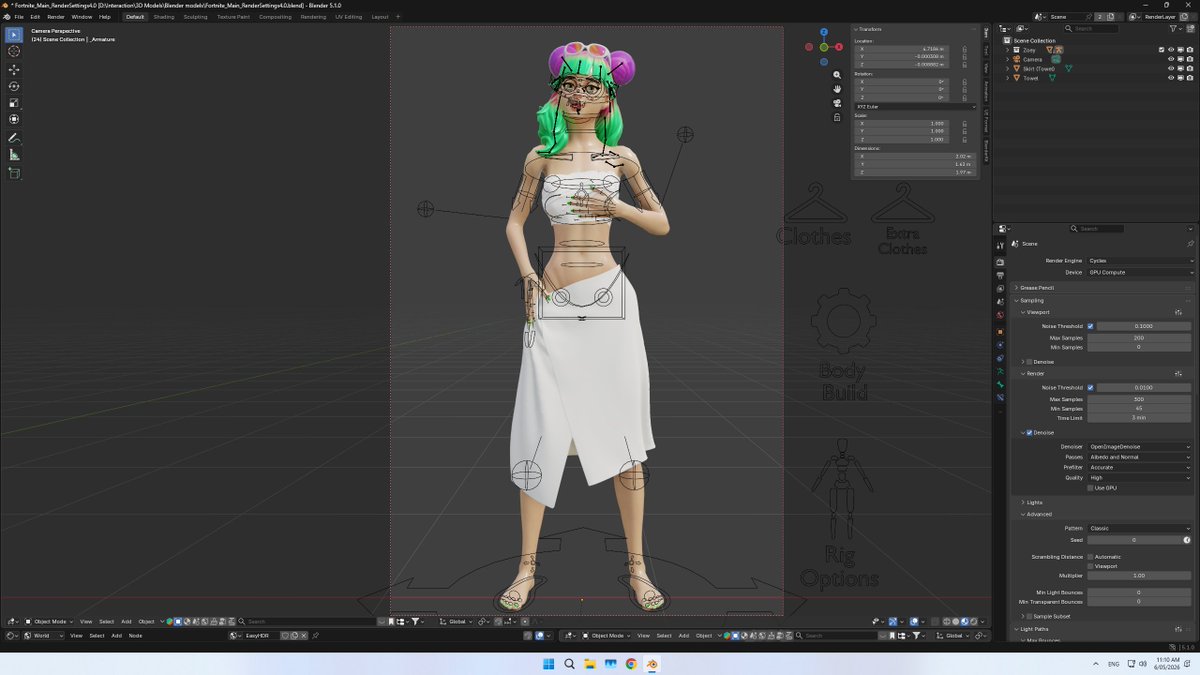Select the Add Cube tool

coord(14,173)
